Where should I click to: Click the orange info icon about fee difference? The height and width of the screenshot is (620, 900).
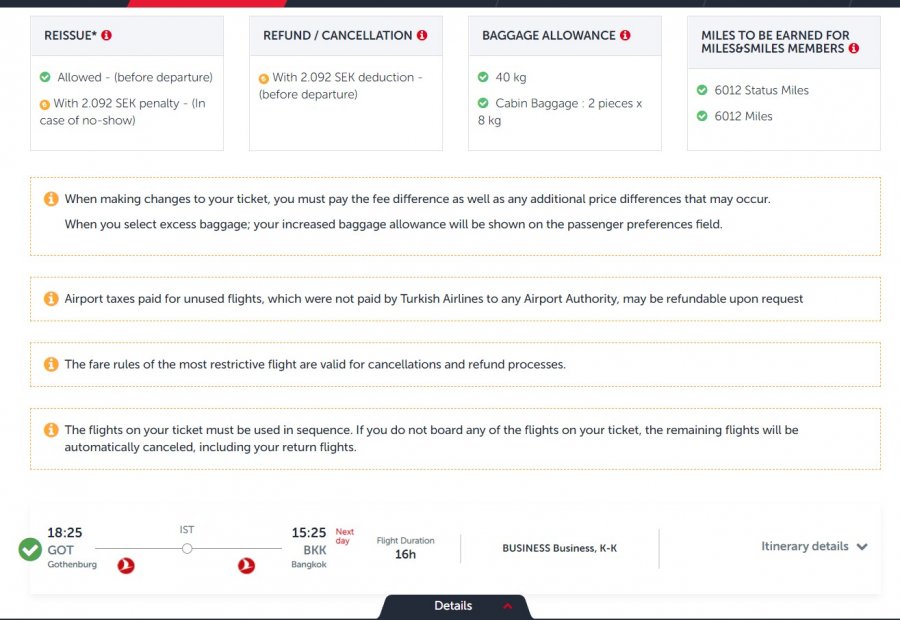coord(51,199)
